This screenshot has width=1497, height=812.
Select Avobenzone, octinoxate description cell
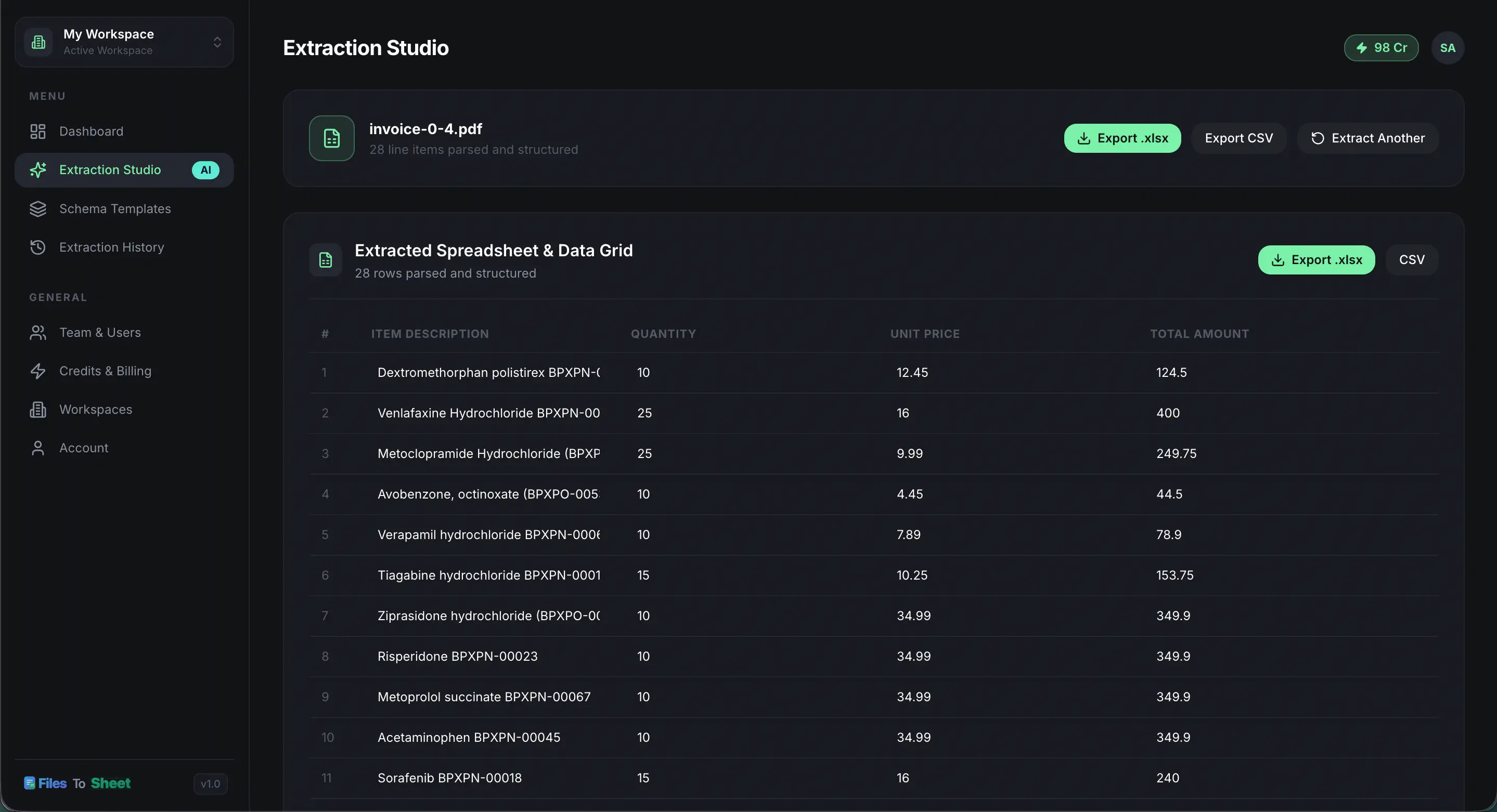pos(489,494)
